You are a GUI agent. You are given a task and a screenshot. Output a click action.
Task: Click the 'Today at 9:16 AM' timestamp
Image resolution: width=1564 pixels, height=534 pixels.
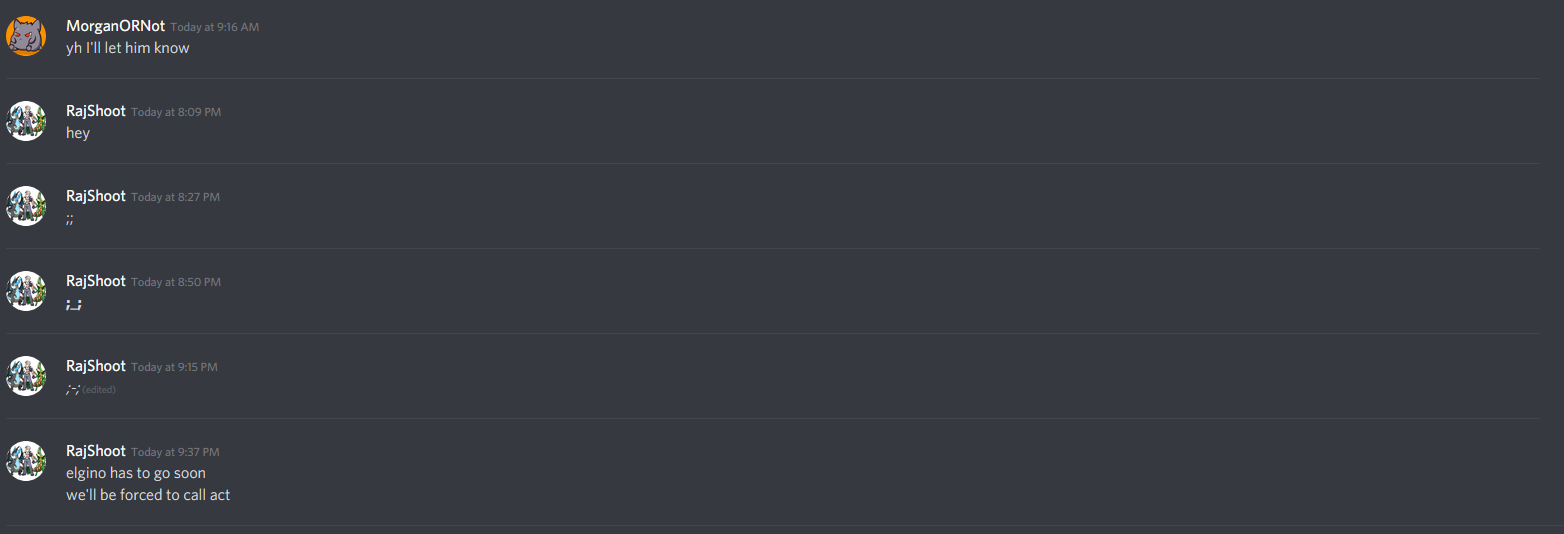point(215,27)
